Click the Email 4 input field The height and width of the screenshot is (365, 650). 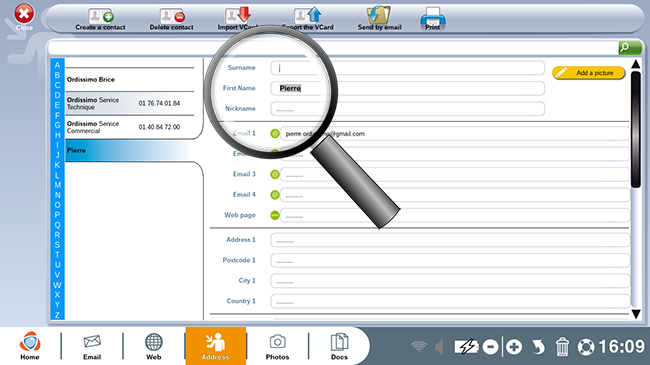click(x=455, y=195)
